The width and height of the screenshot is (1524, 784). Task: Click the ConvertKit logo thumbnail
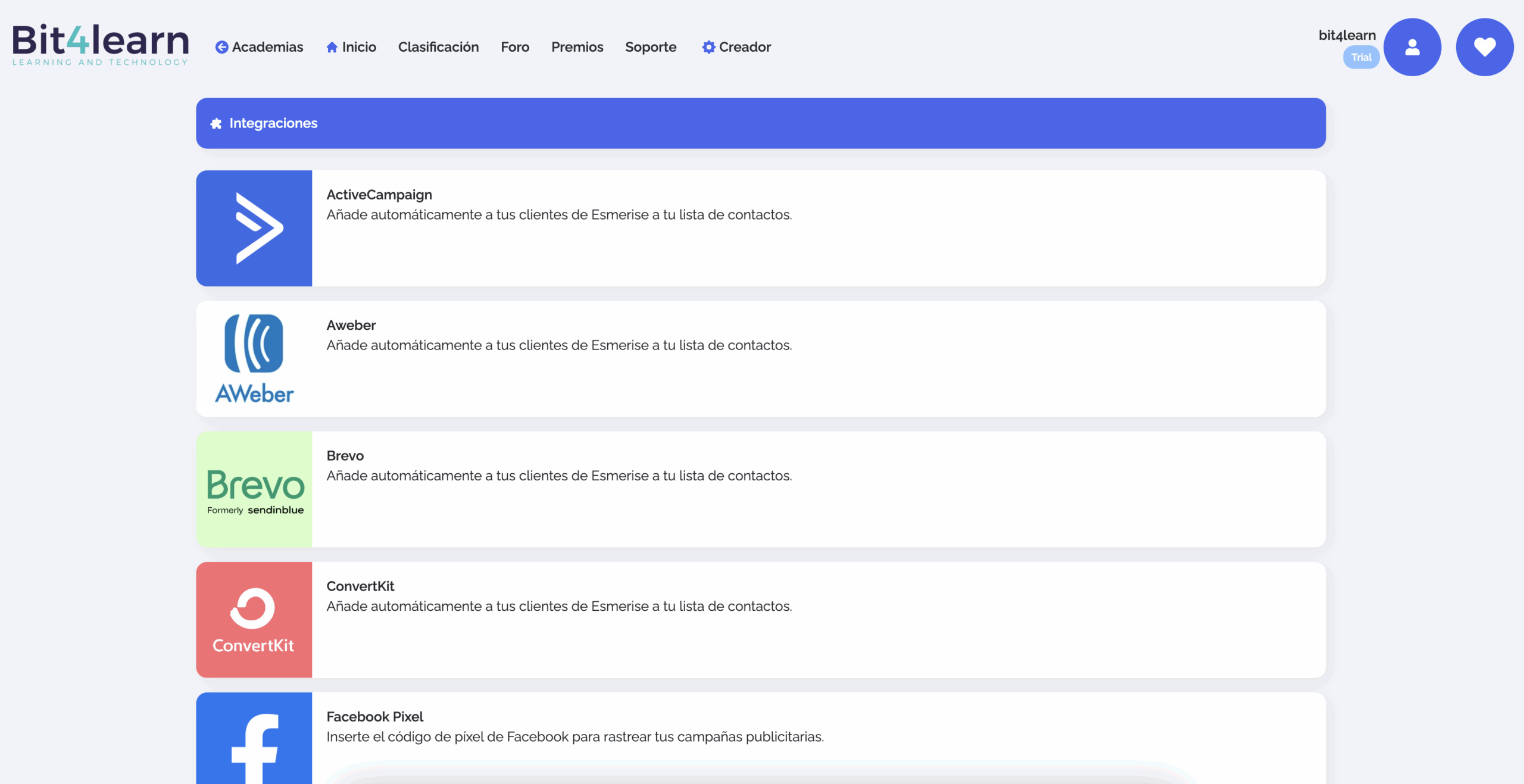click(x=254, y=620)
